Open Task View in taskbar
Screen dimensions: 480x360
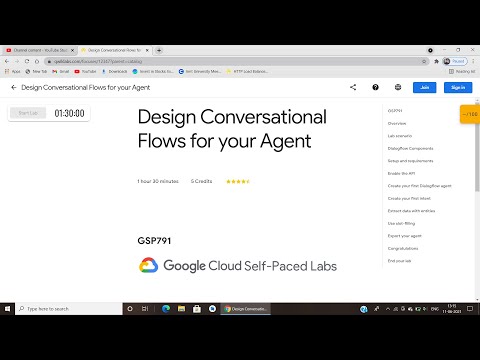click(145, 309)
